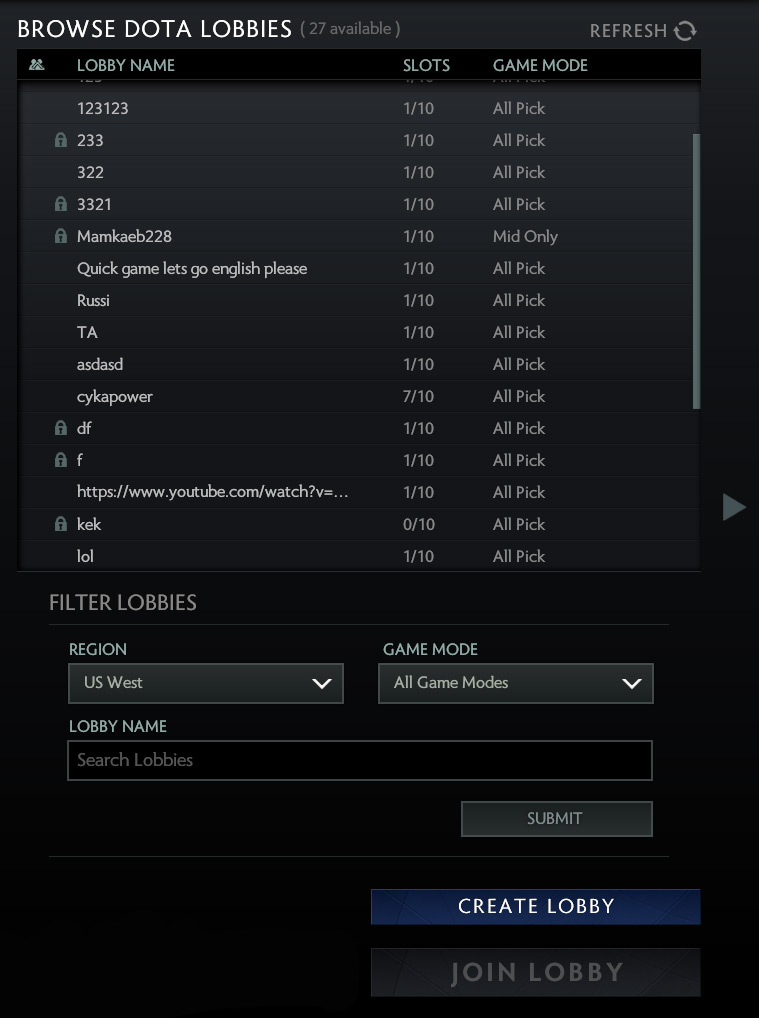Click the padlock icon for Mamkaeb228 lobby
The height and width of the screenshot is (1018, 759).
coord(61,237)
